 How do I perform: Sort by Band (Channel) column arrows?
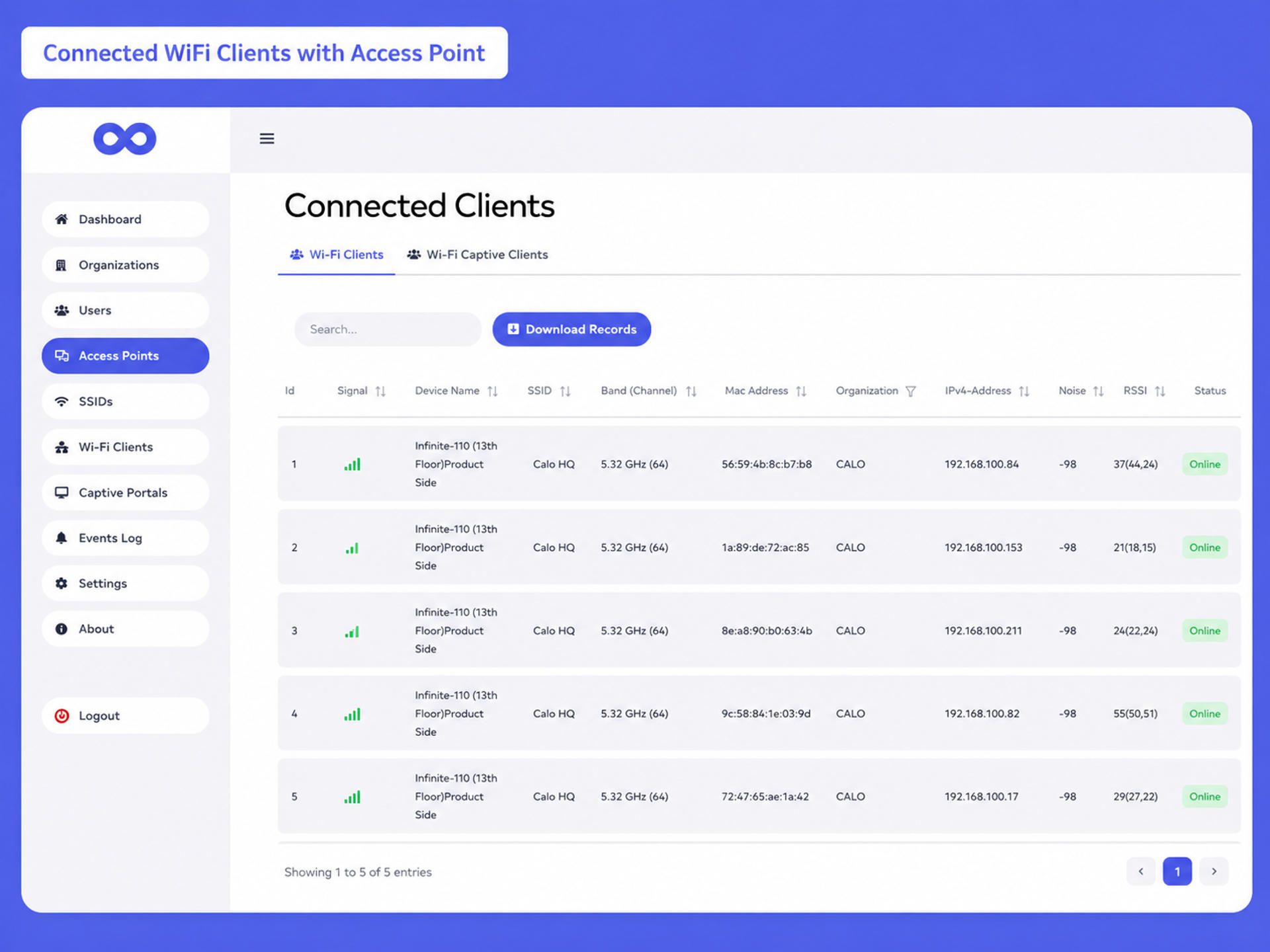click(x=691, y=391)
